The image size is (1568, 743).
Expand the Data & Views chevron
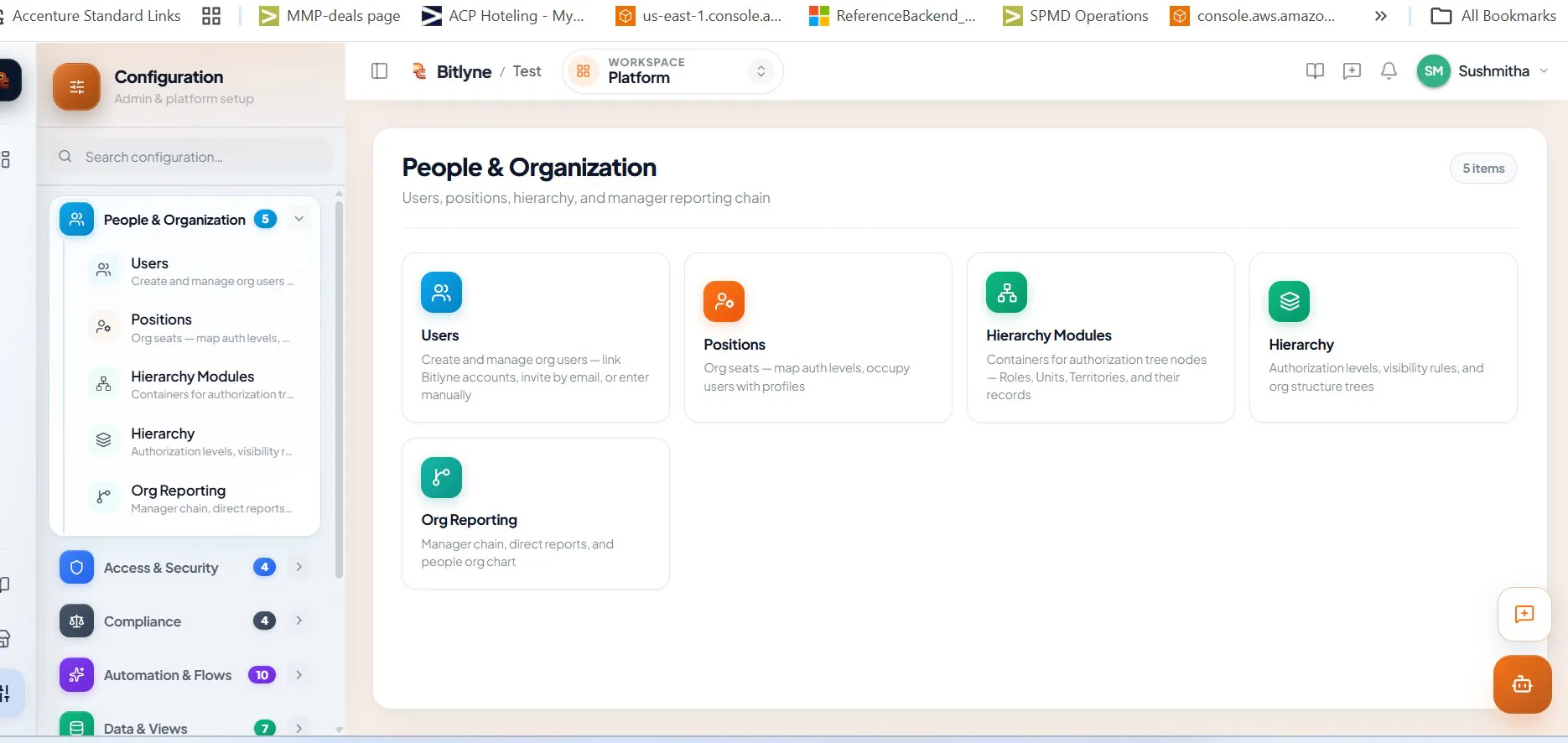pyautogui.click(x=299, y=728)
